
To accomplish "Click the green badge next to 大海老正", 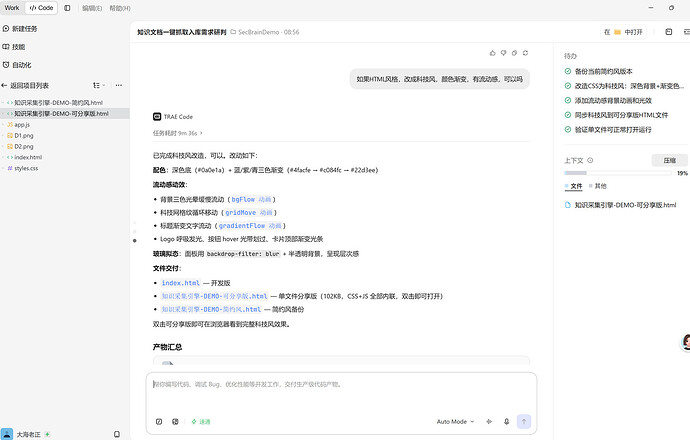I will (x=48, y=434).
